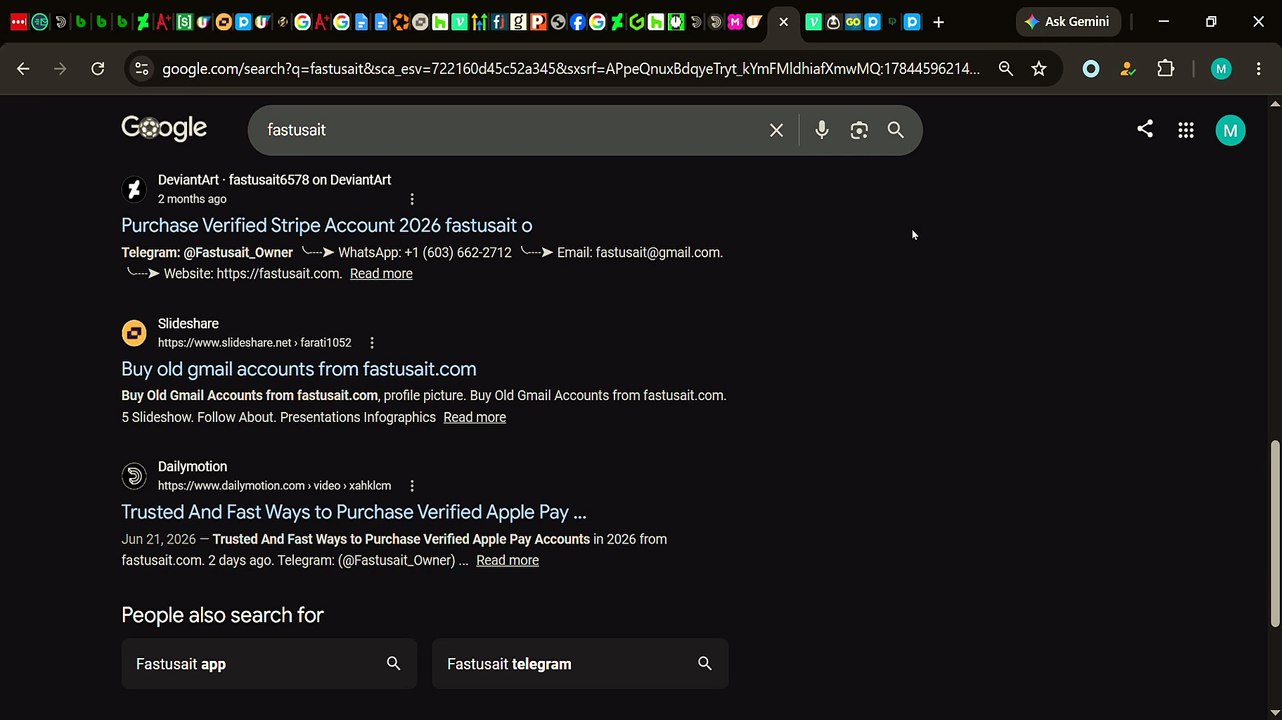The height and width of the screenshot is (720, 1282).
Task: Click dailymotion.com › video › xahklcm URL
Action: click(x=275, y=485)
